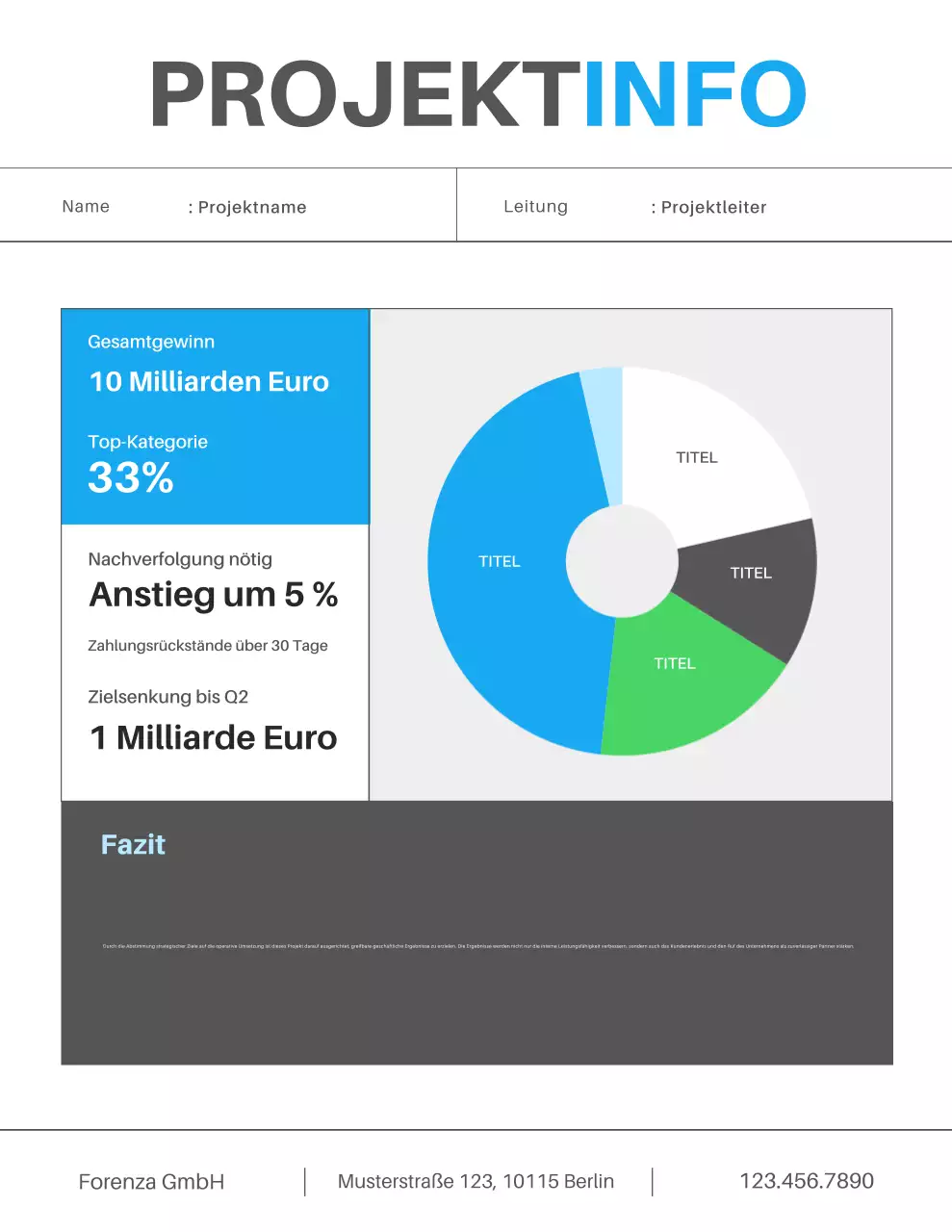Select the '10 Milliarden Euro' value

point(209,382)
